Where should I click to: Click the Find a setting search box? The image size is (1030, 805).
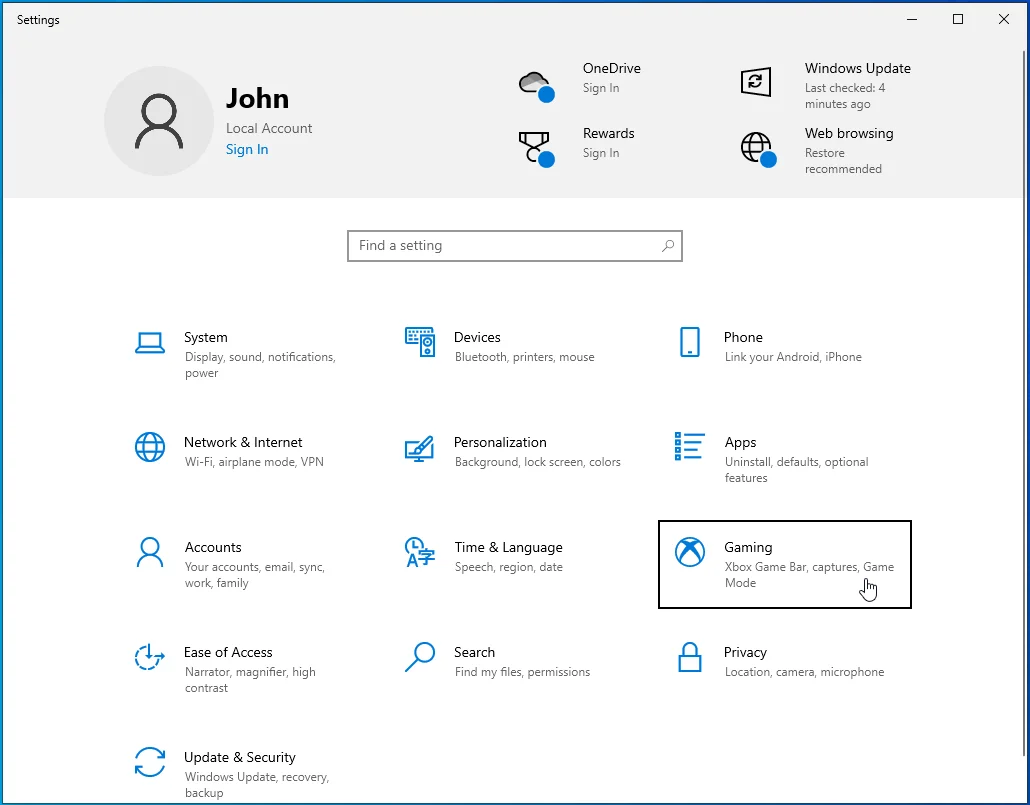click(515, 246)
